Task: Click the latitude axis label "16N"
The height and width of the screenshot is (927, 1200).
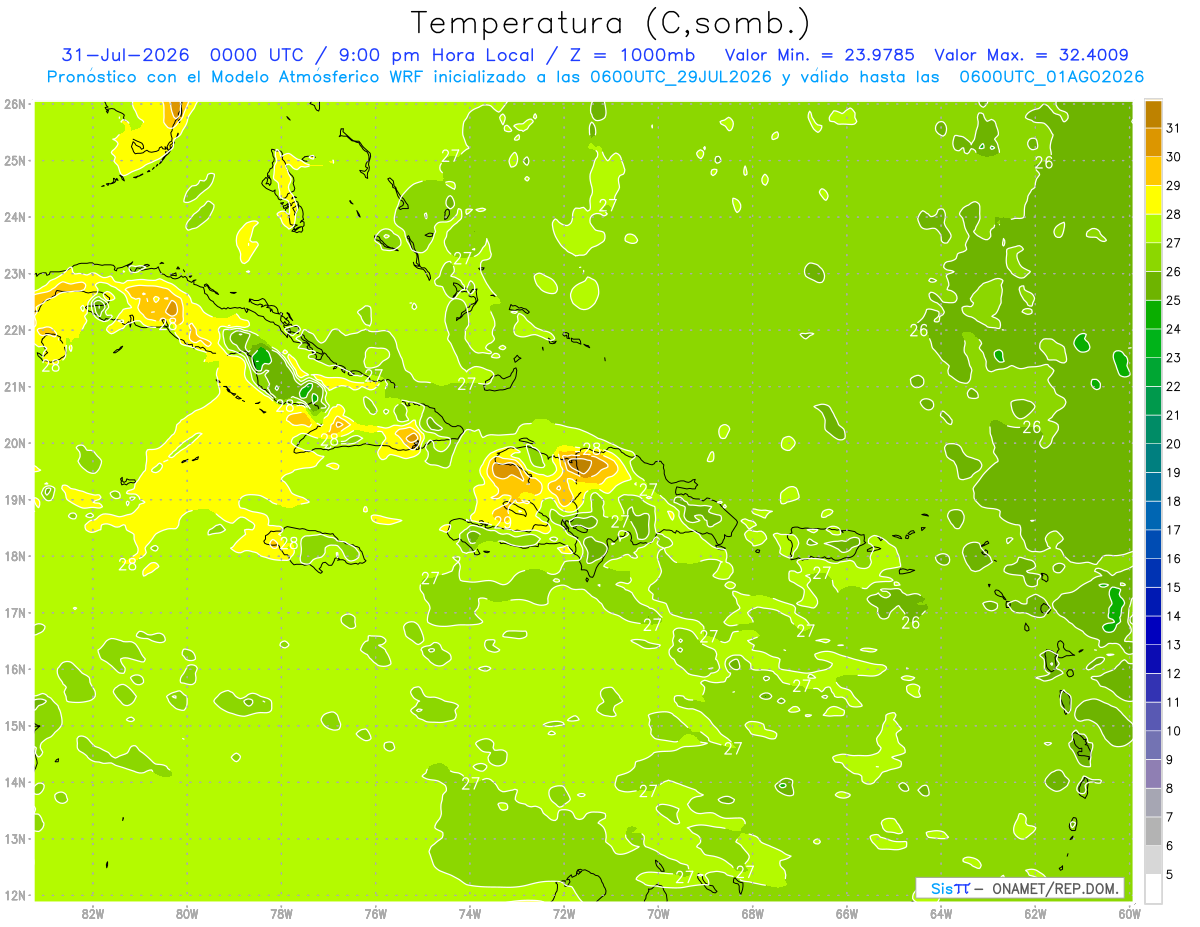Action: (15, 669)
